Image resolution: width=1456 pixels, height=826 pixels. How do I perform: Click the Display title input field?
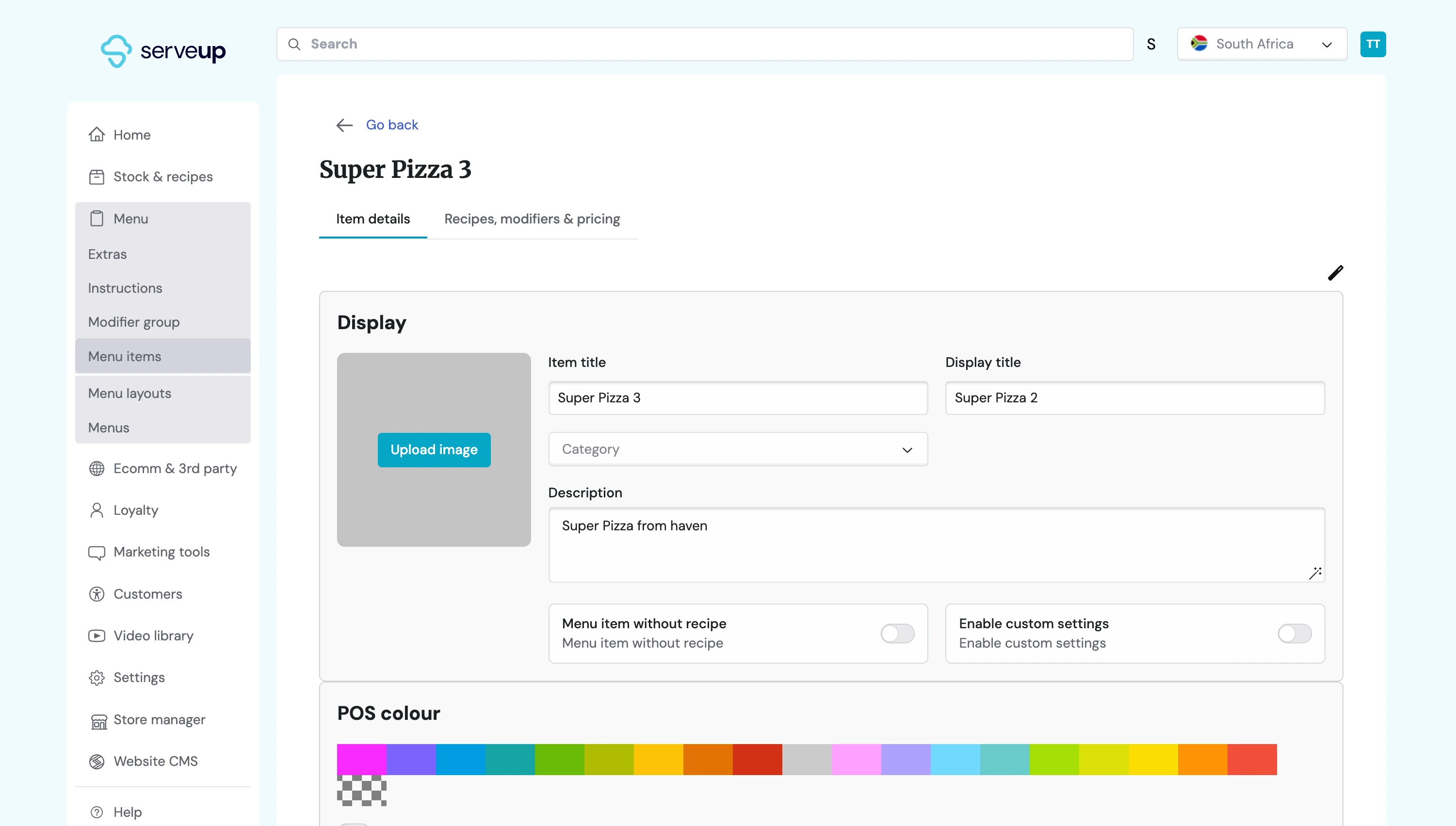1134,397
